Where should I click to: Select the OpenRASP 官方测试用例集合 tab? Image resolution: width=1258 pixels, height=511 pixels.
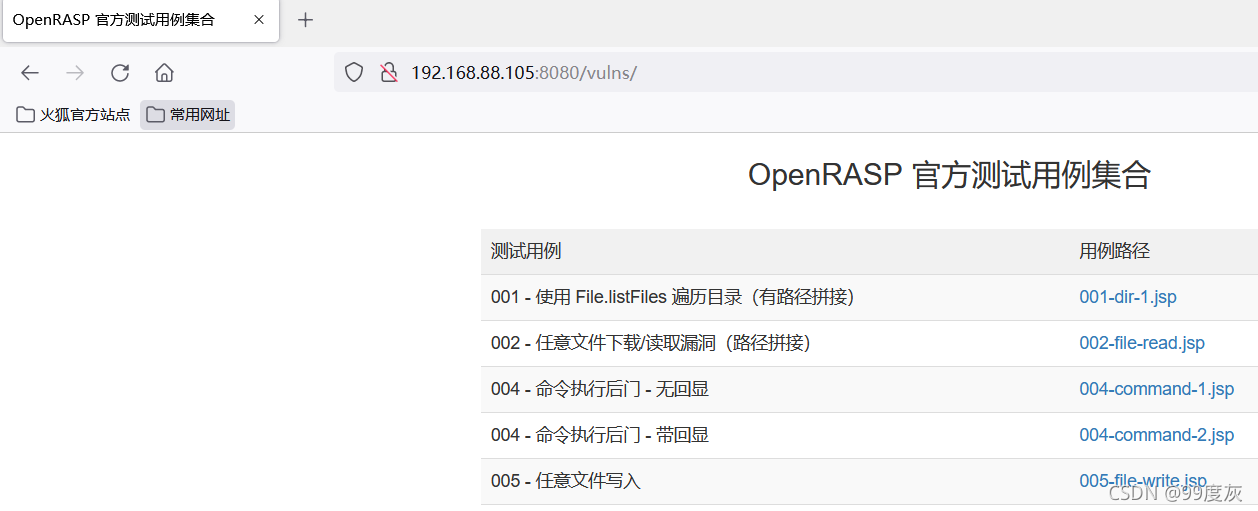point(141,20)
